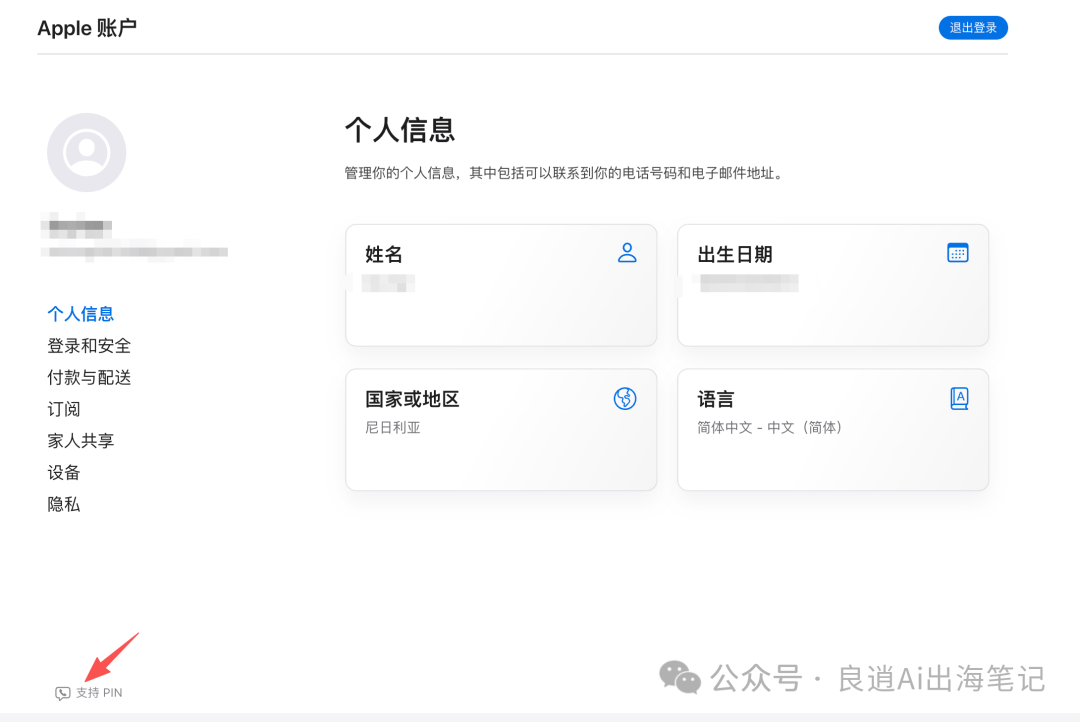
Task: Go to 登录和安全 section
Action: (89, 346)
